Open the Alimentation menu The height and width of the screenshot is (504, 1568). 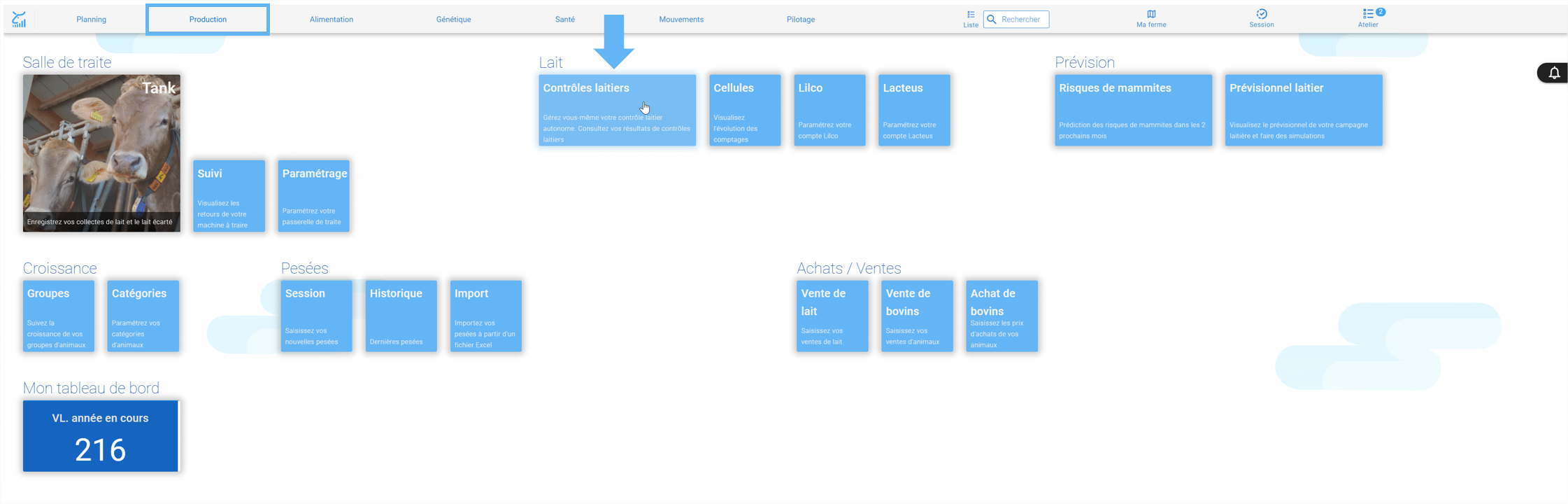(x=332, y=20)
